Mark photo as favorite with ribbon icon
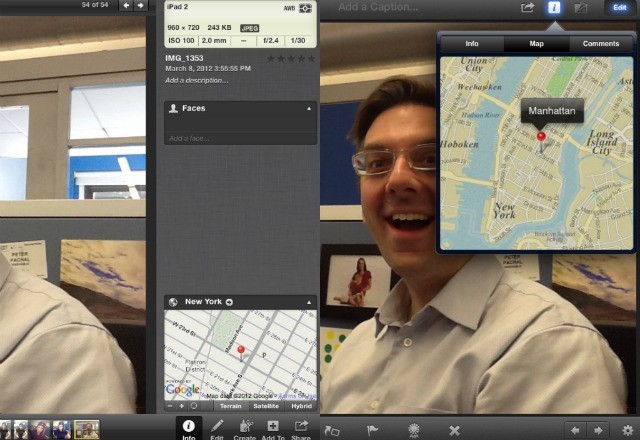640x440 pixels. point(414,430)
